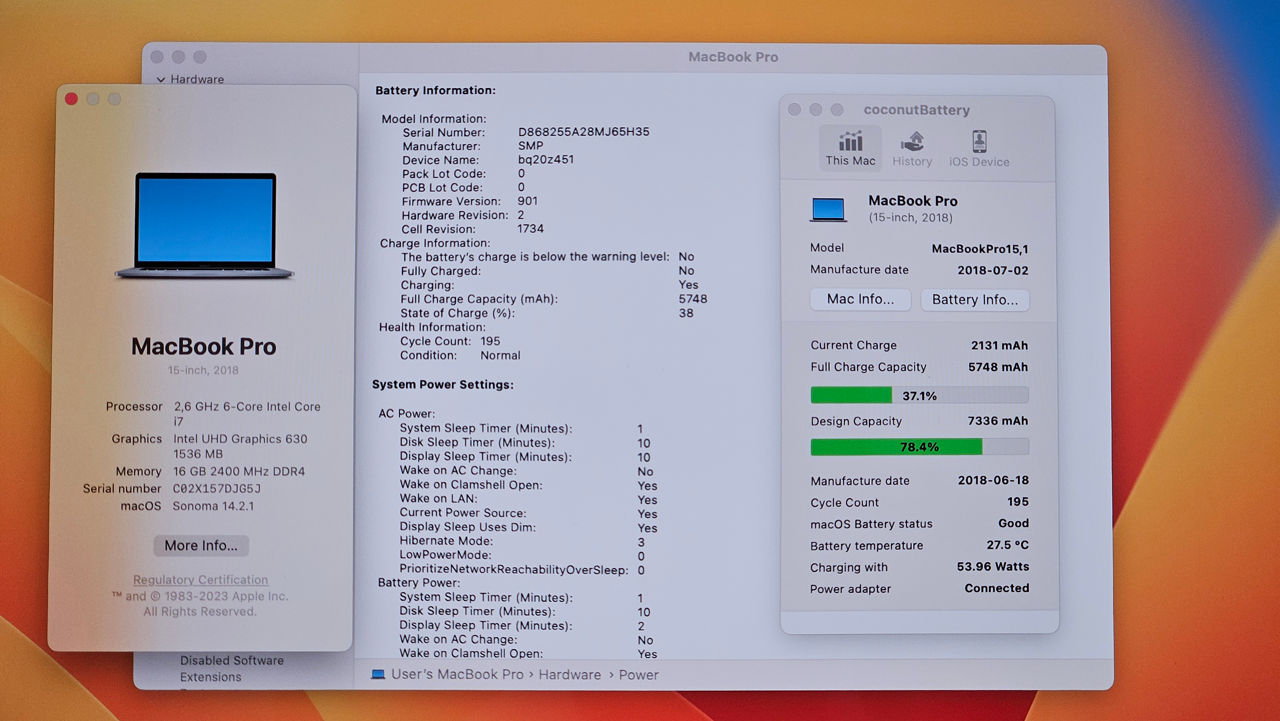1280x721 pixels.
Task: Select the This Mac tab in coconutBattery
Action: 851,148
